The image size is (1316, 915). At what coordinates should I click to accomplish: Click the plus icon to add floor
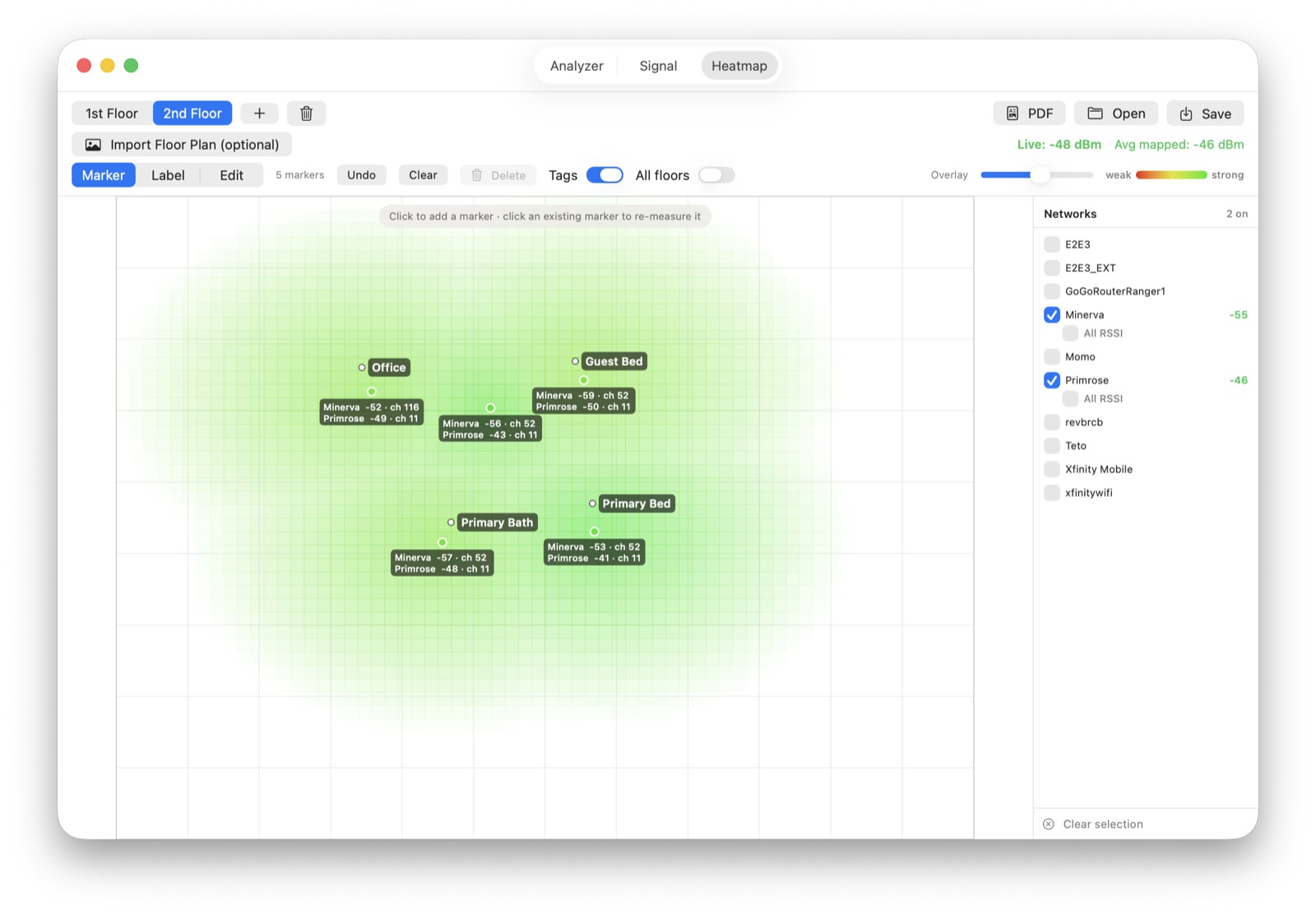(x=259, y=114)
